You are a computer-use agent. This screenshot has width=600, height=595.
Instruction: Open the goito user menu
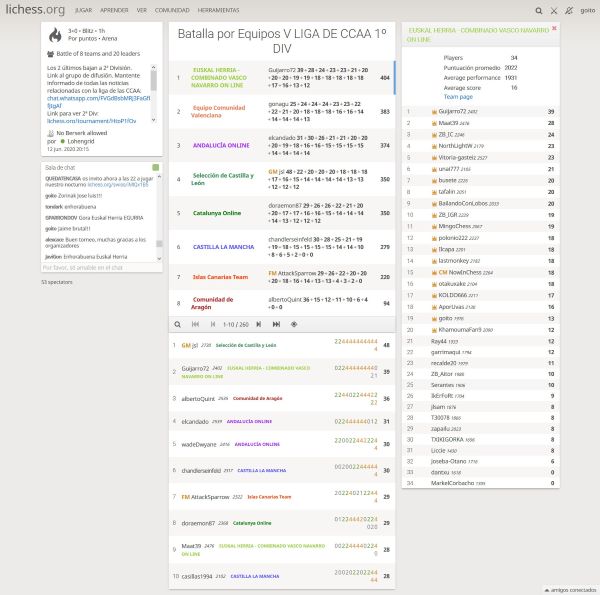tap(588, 9)
